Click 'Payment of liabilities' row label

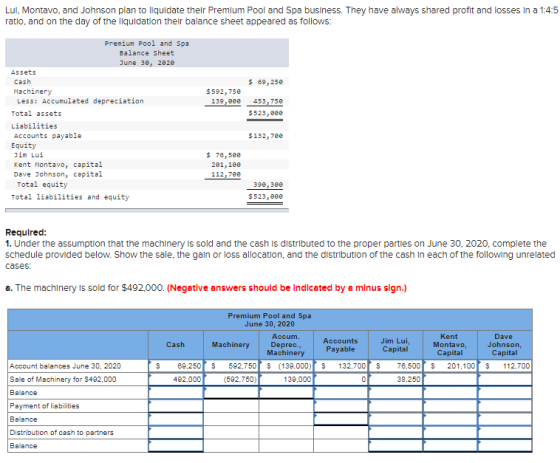point(44,406)
